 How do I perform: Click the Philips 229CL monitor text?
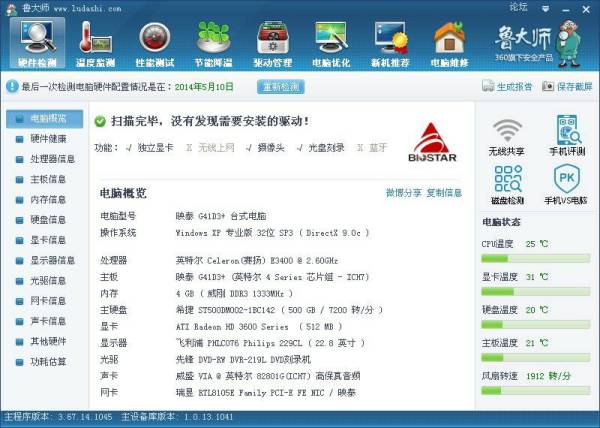point(271,343)
